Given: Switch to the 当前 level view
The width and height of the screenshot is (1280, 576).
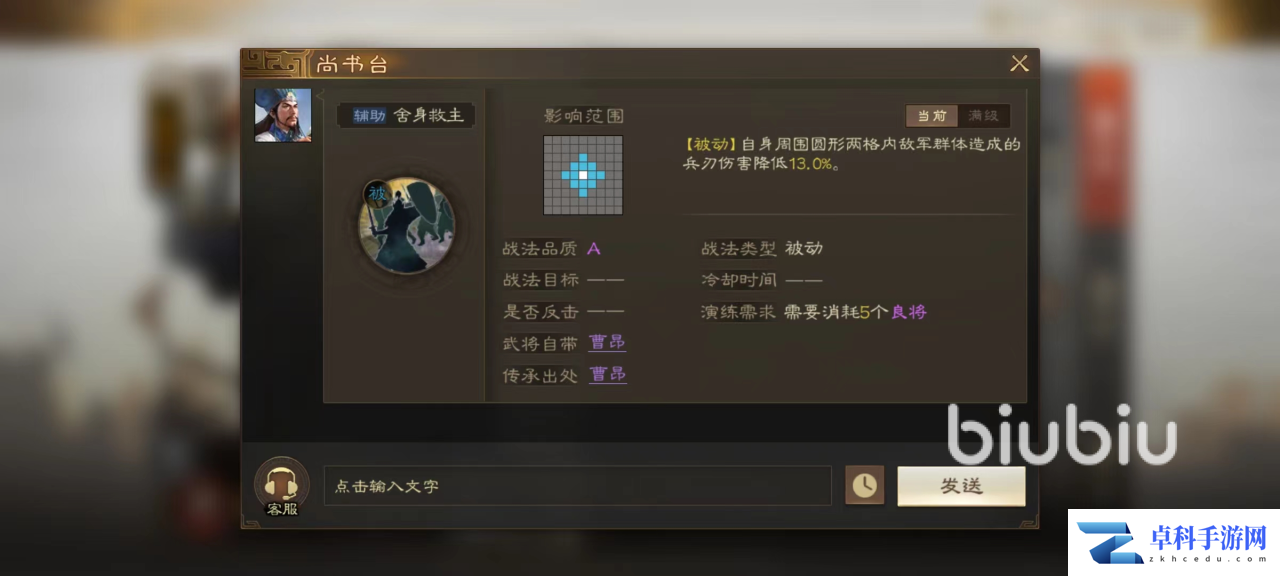Looking at the screenshot, I should pos(932,116).
